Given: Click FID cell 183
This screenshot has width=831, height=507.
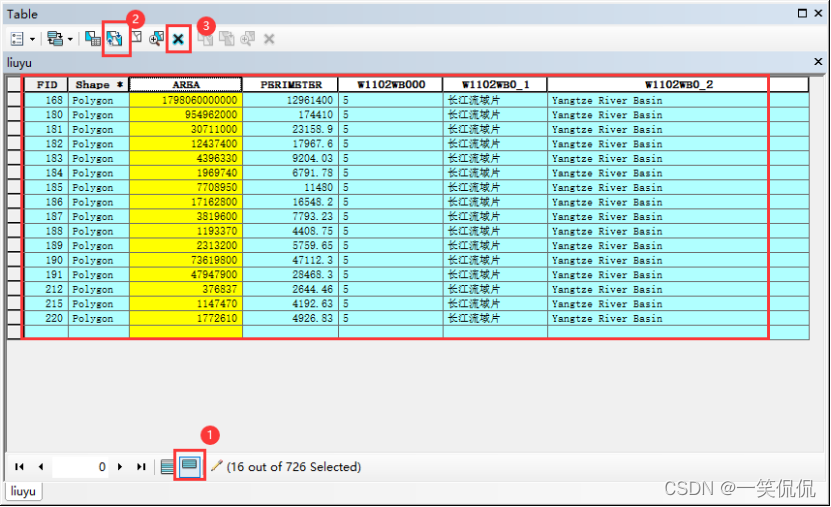Looking at the screenshot, I should tap(46, 158).
